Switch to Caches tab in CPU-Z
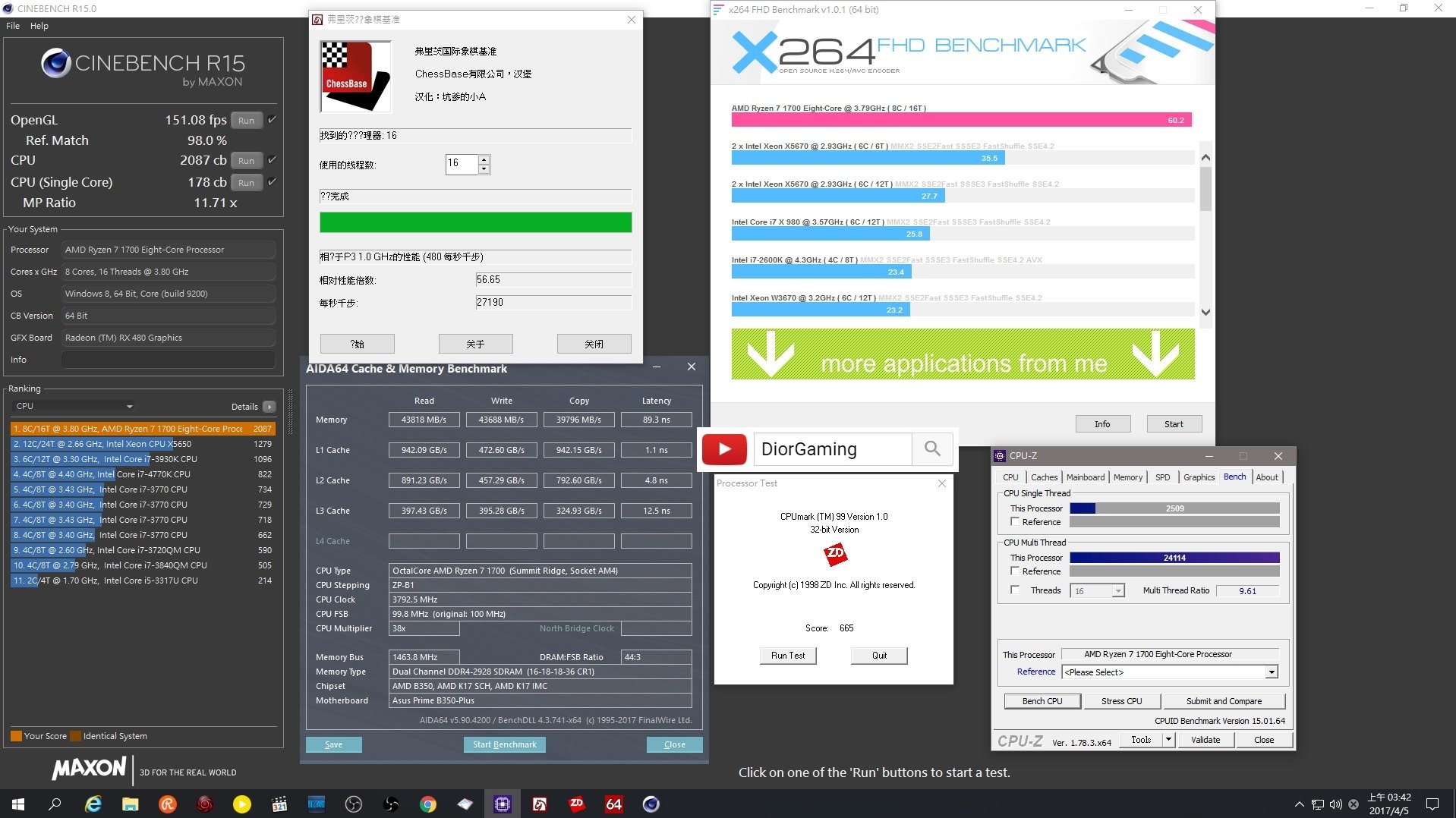1456x818 pixels. pos(1044,477)
